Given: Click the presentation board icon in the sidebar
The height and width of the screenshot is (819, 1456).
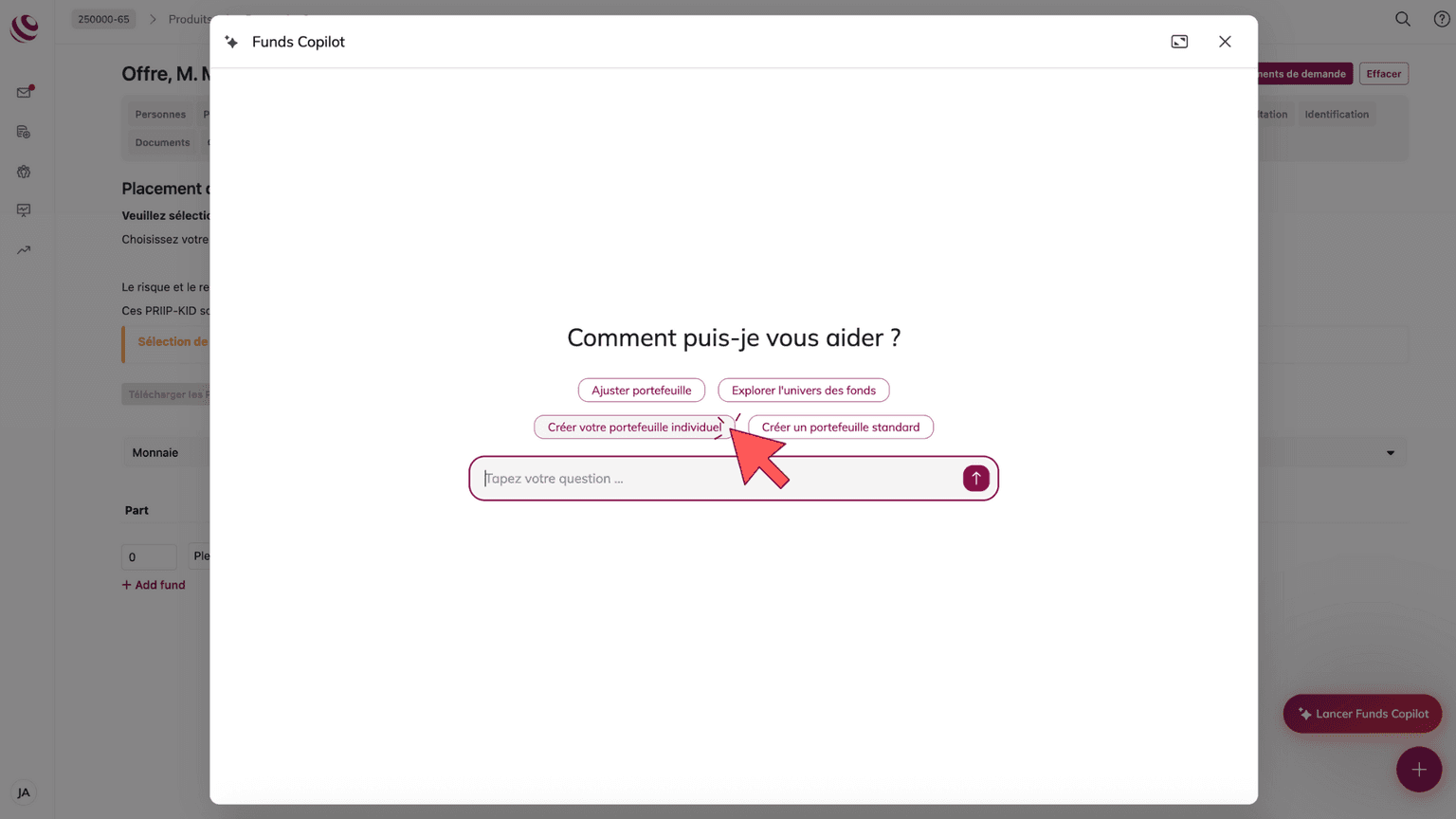Looking at the screenshot, I should (x=24, y=210).
